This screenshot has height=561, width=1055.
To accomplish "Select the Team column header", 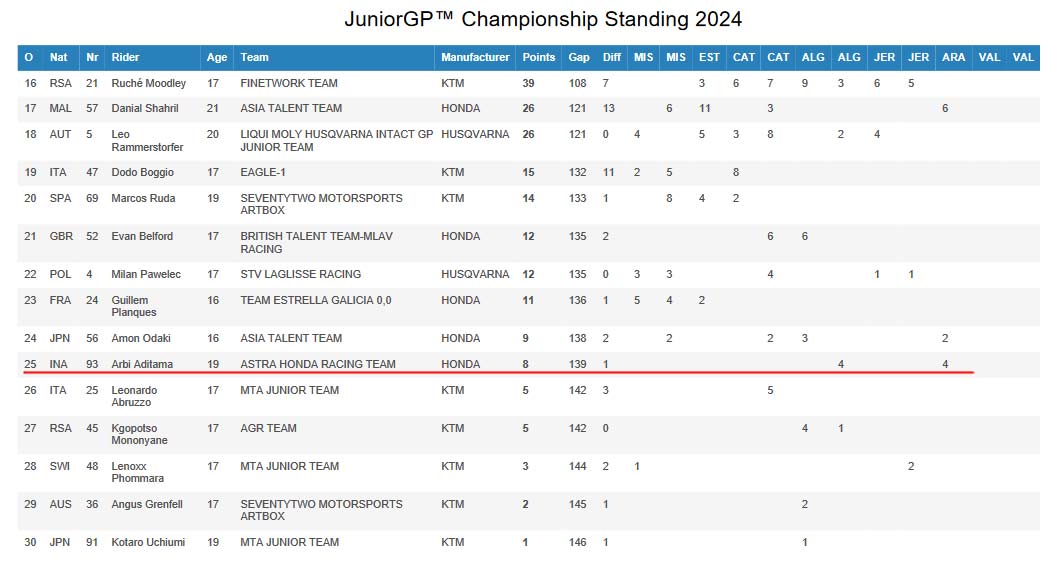I will coord(254,57).
